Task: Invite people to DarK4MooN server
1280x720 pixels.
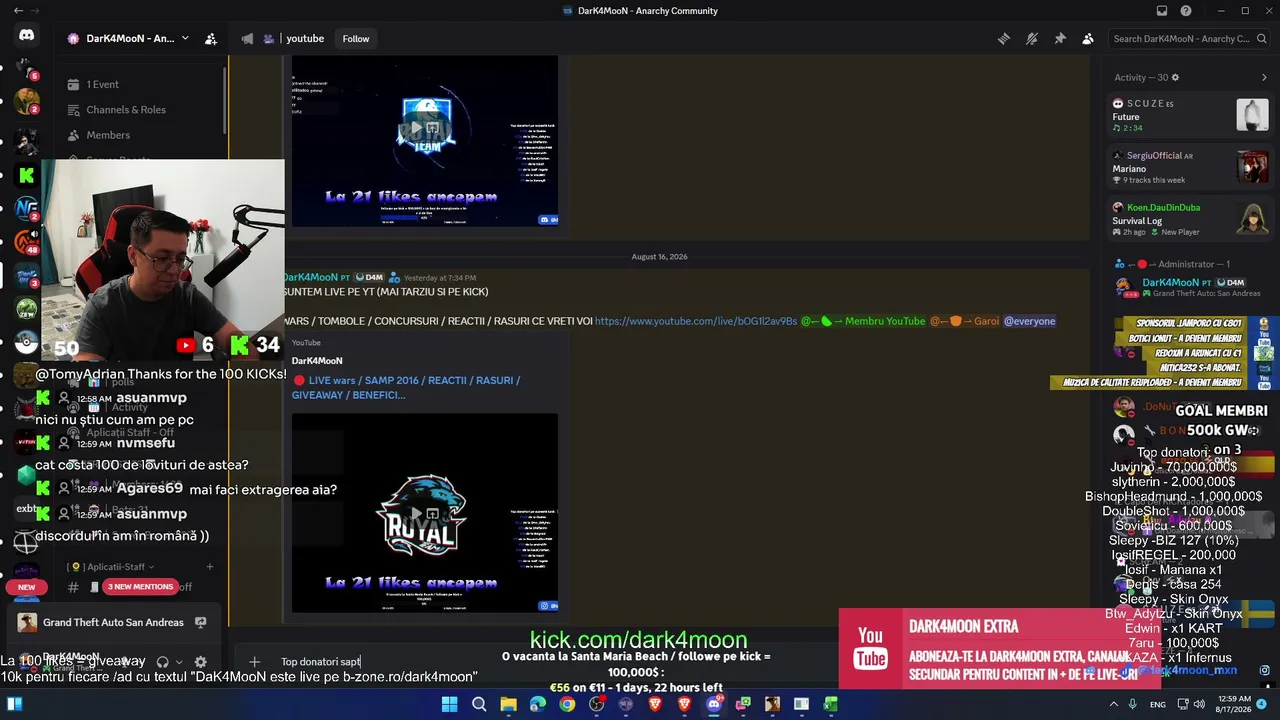Action: point(211,39)
